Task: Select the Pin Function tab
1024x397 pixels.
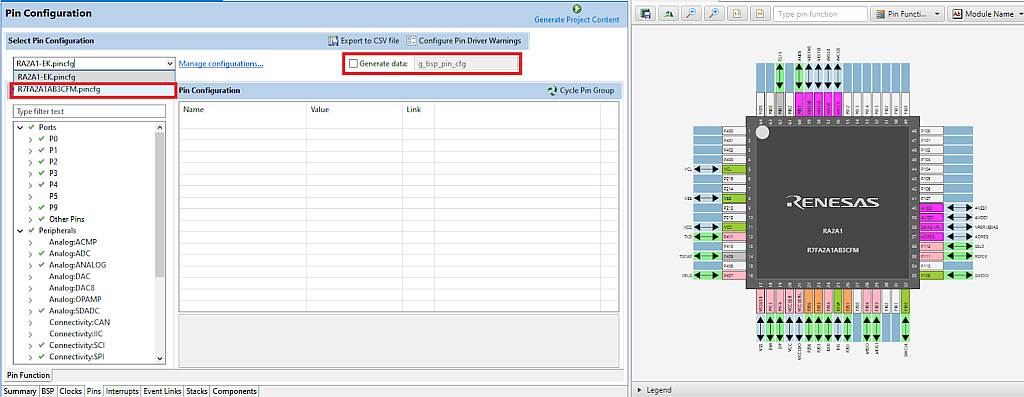Action: click(28, 375)
